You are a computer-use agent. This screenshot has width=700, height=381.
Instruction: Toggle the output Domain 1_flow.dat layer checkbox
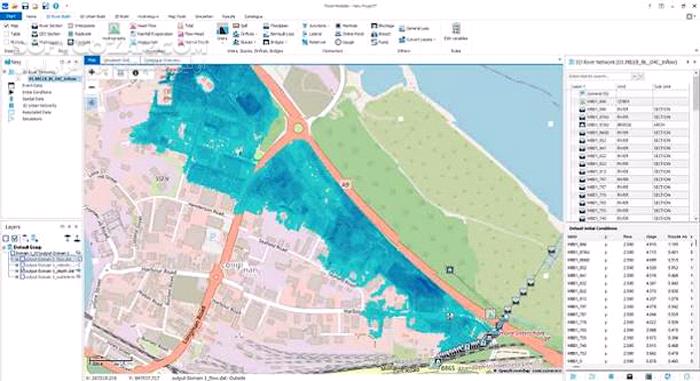point(22,259)
